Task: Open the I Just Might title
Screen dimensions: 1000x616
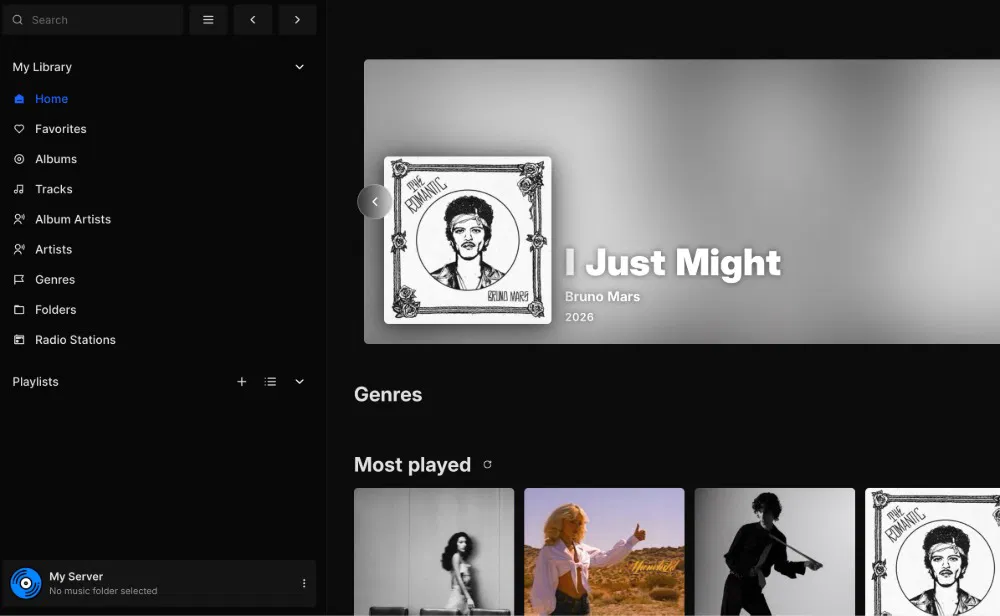Action: 673,263
